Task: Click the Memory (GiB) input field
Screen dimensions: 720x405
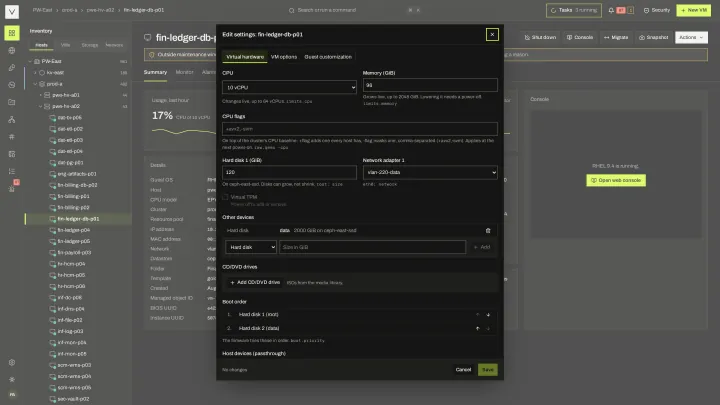Action: 430,85
